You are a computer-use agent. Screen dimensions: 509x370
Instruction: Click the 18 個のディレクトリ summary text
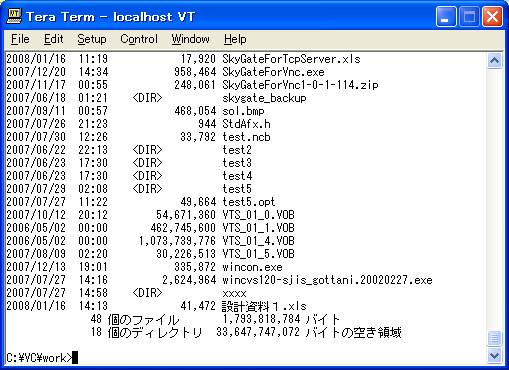(x=146, y=332)
